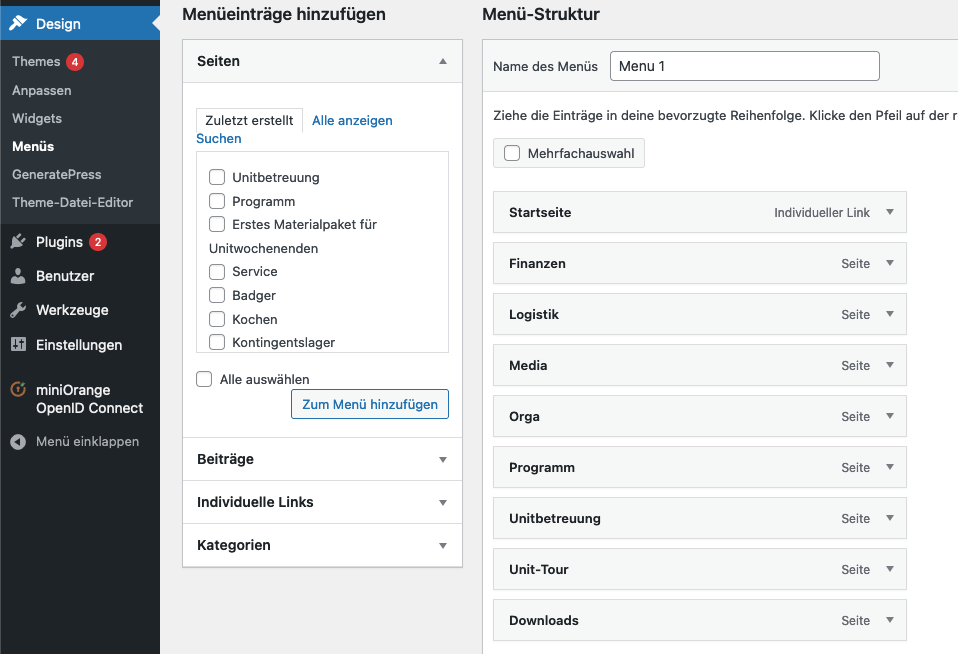Tick the Alle auswählen checkbox

pos(204,379)
